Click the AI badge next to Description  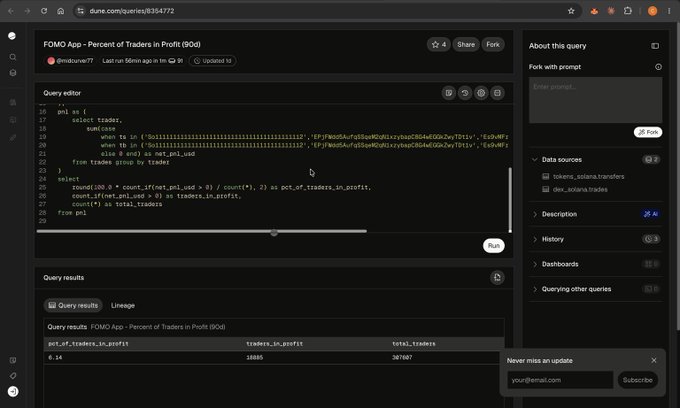point(651,214)
